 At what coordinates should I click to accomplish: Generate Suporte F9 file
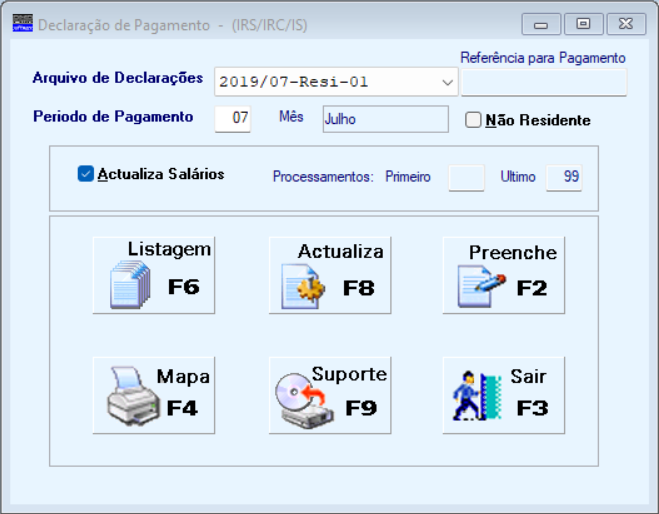coord(330,395)
